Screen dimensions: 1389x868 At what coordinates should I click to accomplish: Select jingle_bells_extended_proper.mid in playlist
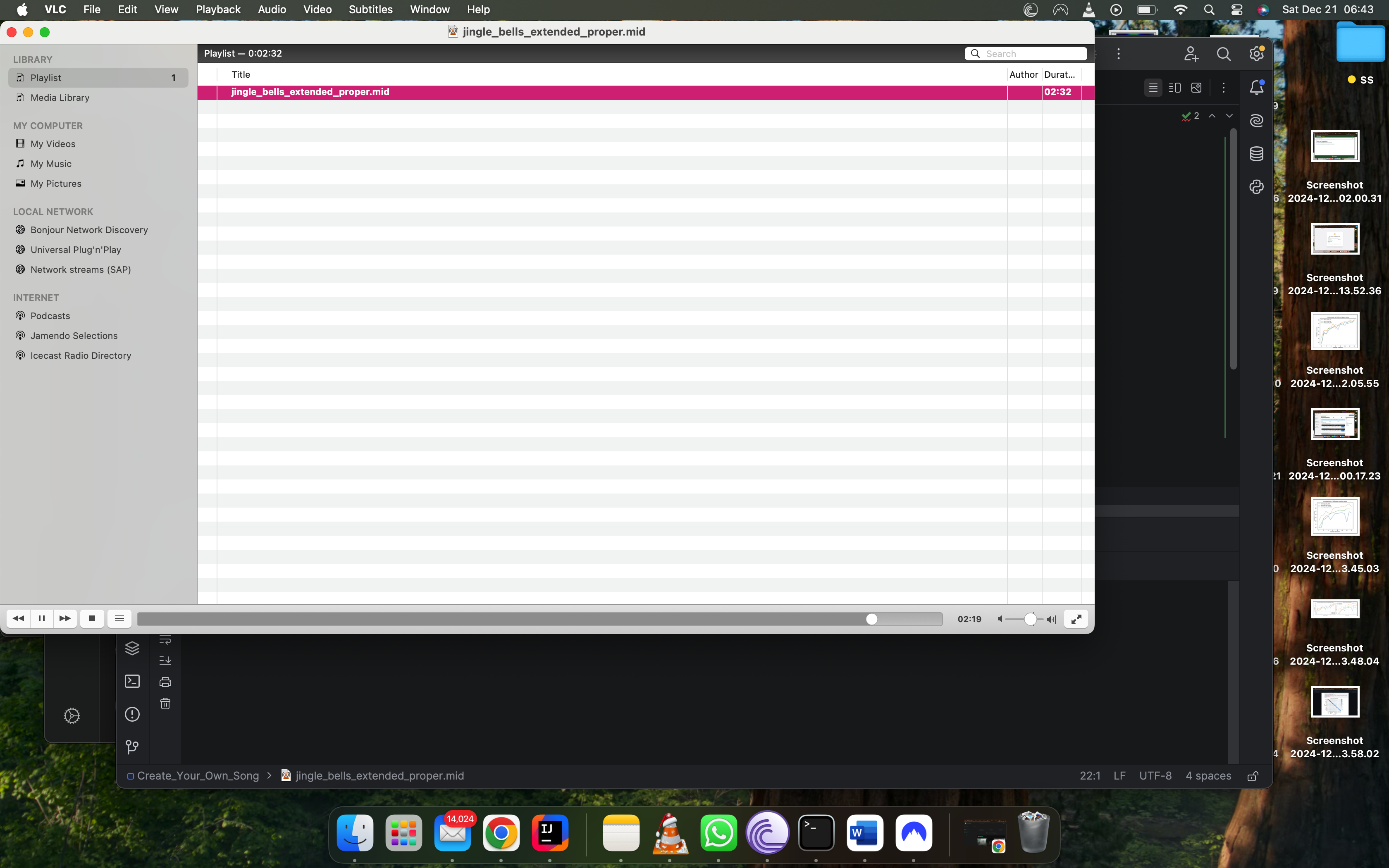(x=310, y=92)
